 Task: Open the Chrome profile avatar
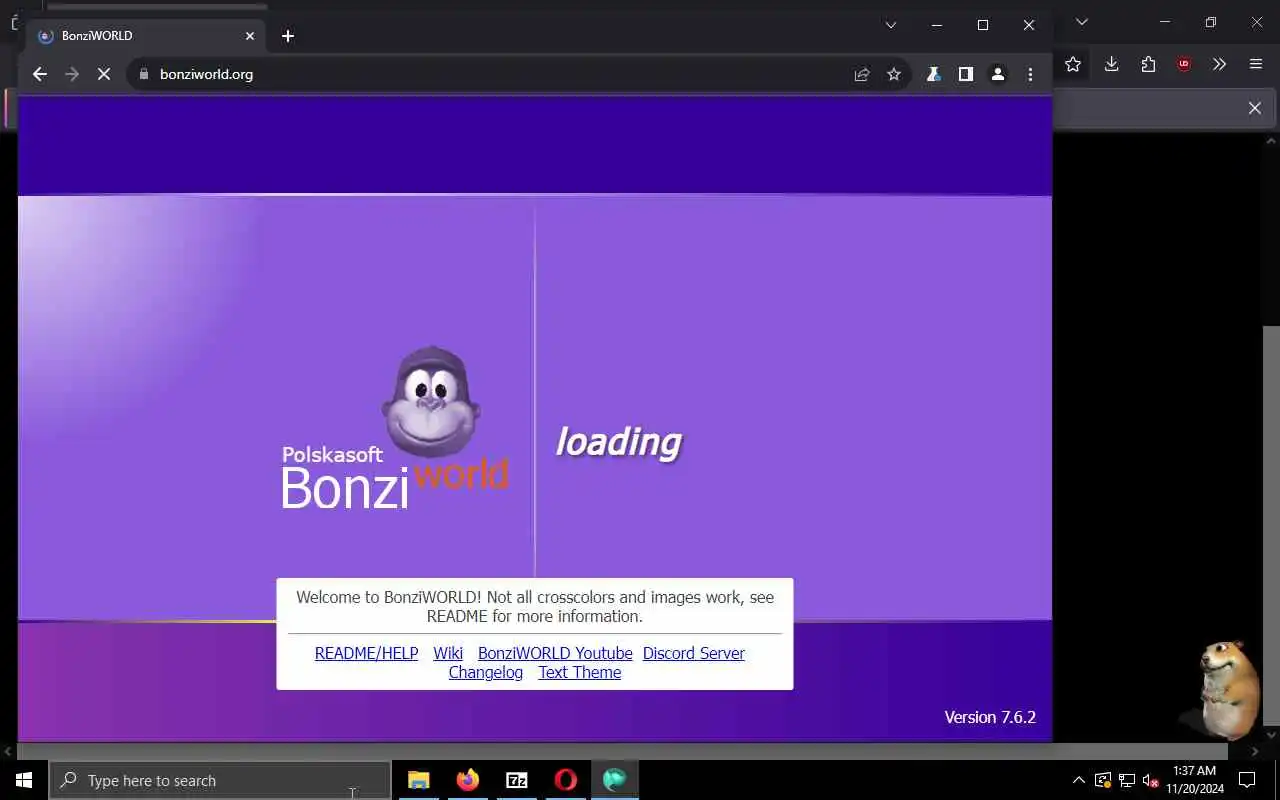pyautogui.click(x=997, y=74)
